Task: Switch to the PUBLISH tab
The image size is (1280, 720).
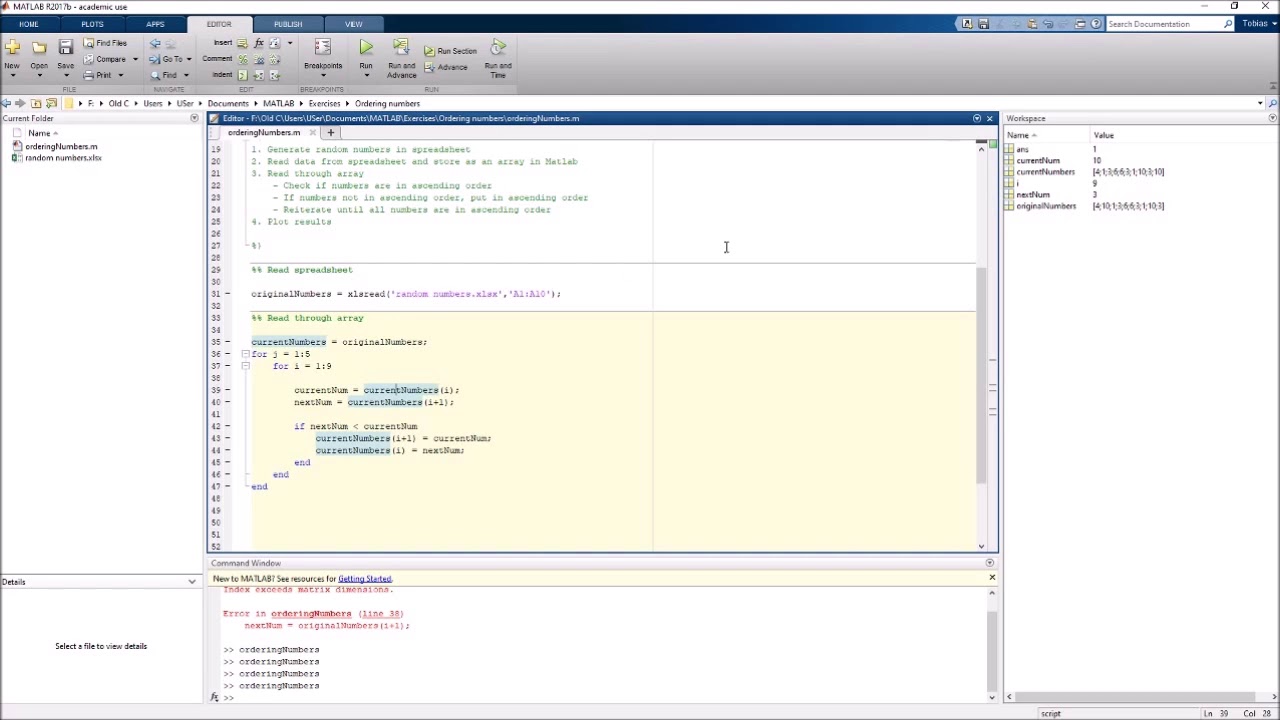Action: (x=288, y=24)
